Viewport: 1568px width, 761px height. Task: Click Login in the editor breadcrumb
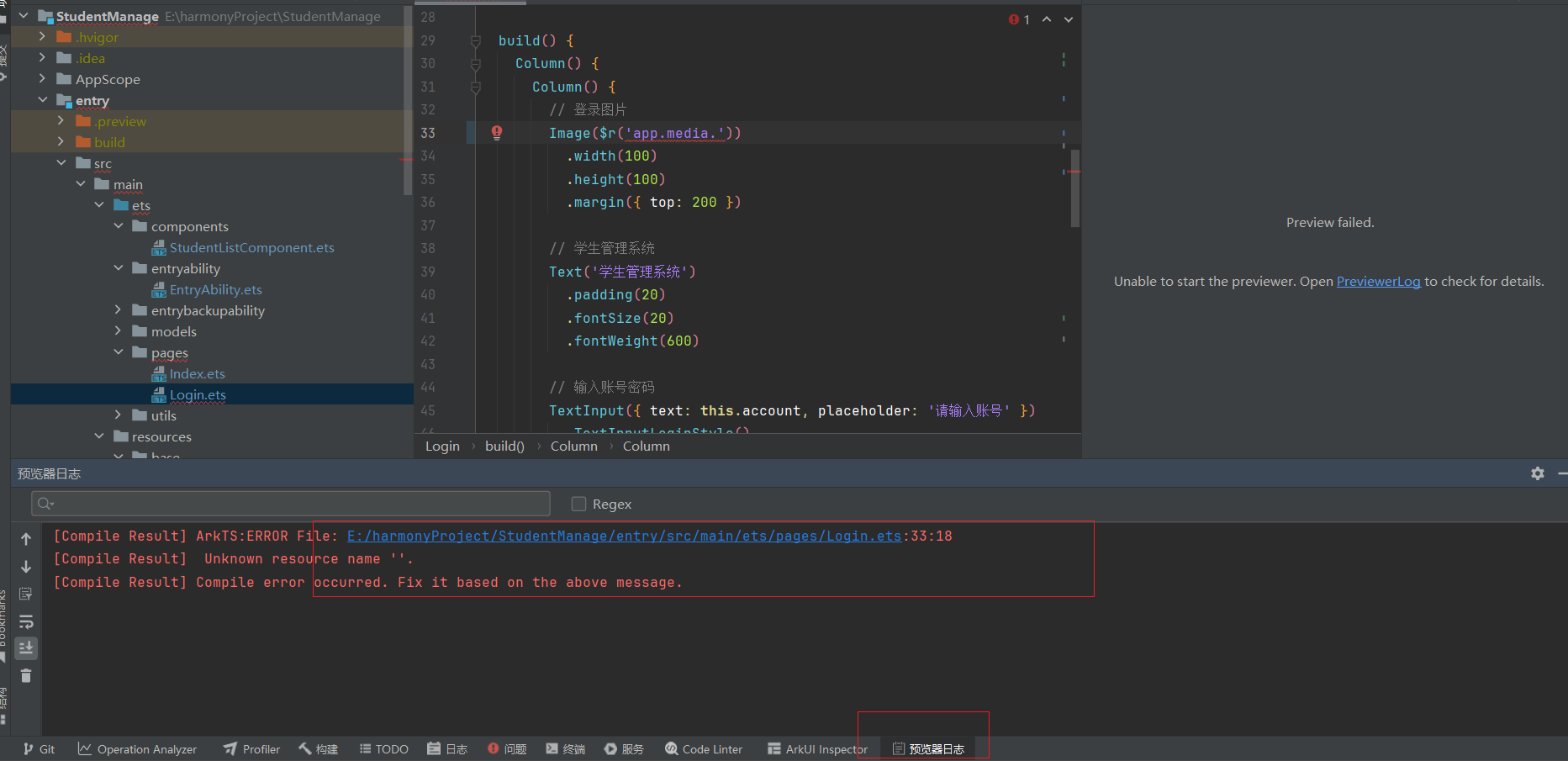click(x=442, y=446)
